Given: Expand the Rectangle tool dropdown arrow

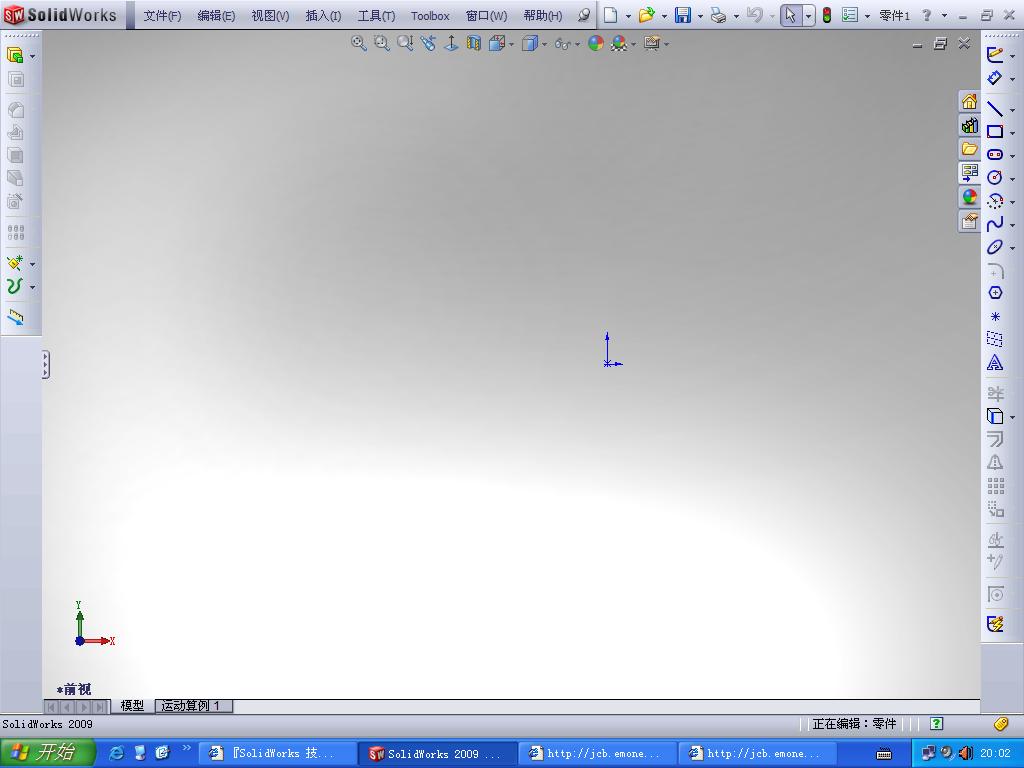Looking at the screenshot, I should coord(1013,133).
